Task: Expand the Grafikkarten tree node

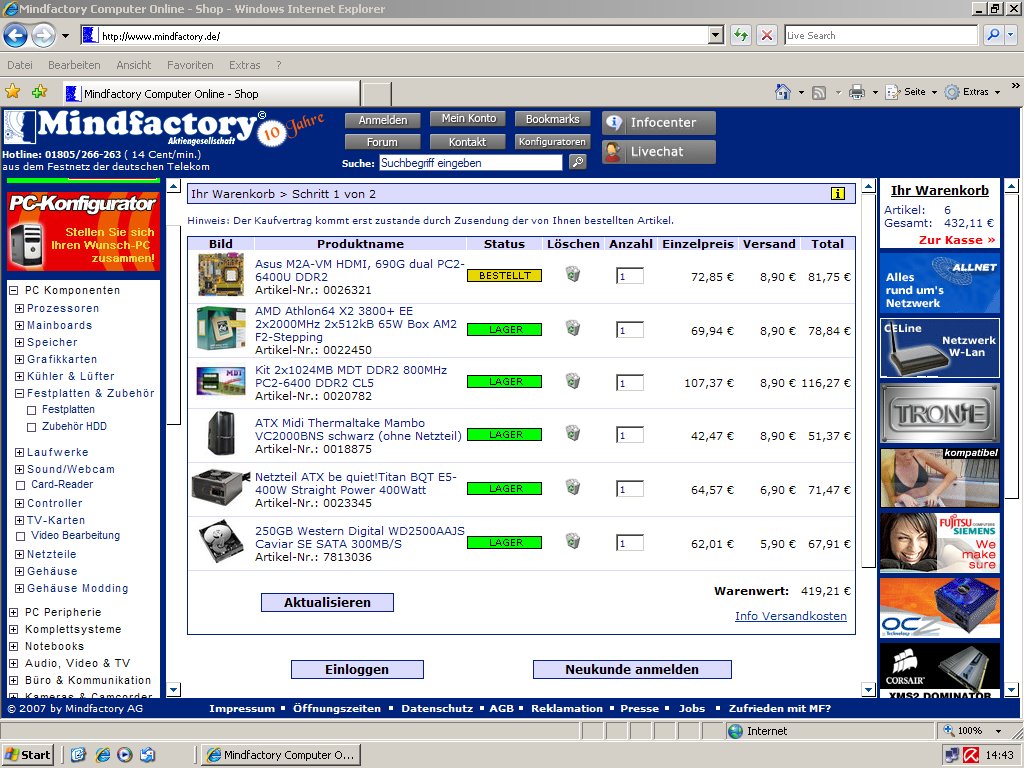Action: coord(20,359)
